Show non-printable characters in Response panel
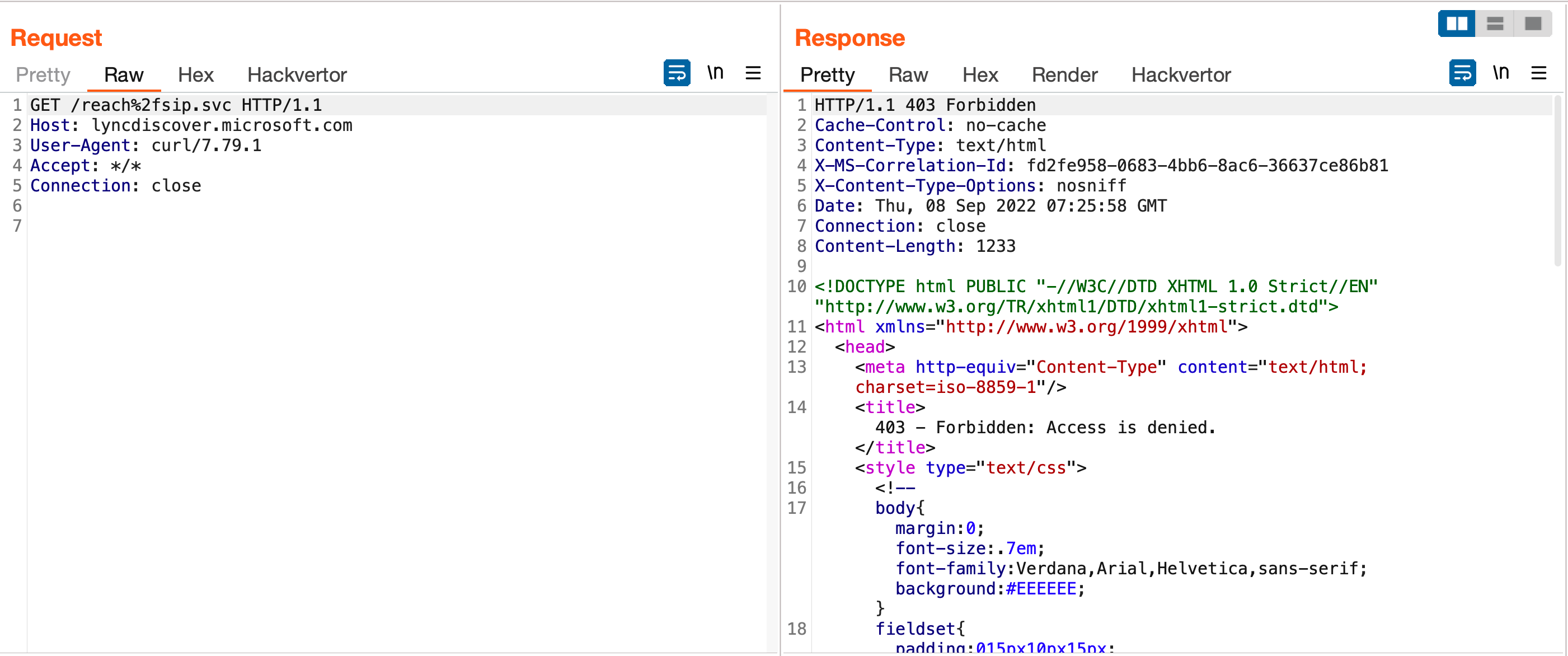The width and height of the screenshot is (1568, 656). (1501, 73)
